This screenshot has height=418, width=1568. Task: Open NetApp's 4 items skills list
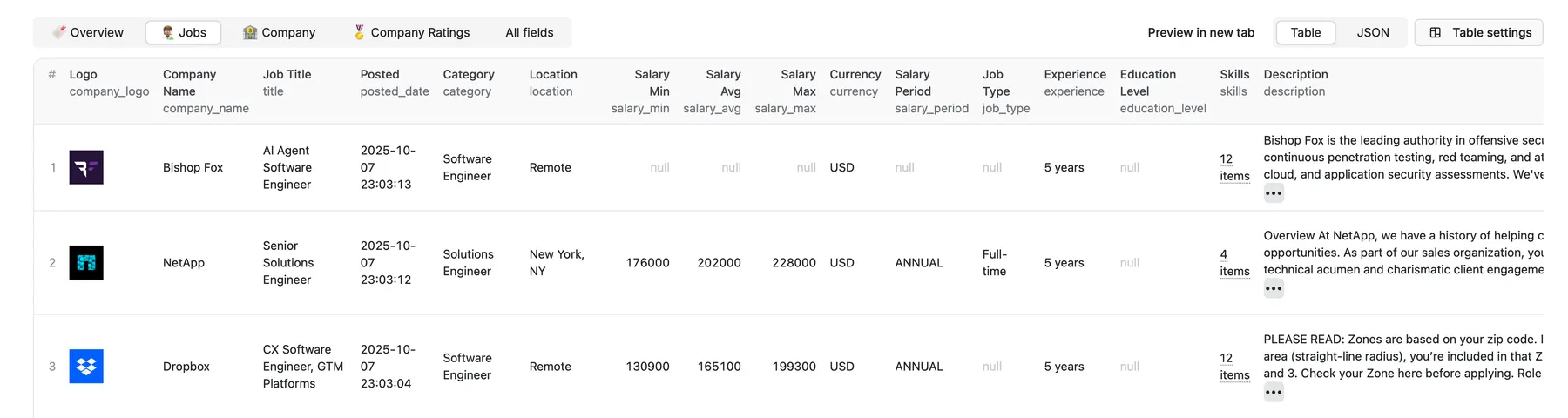click(1233, 262)
